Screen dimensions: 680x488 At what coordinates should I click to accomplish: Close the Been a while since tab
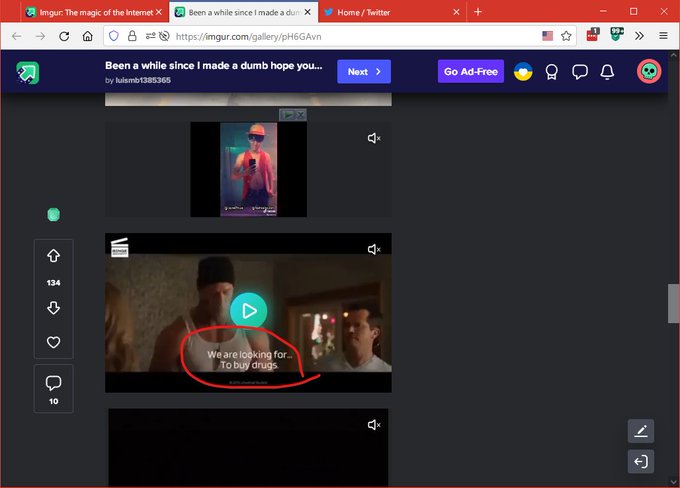(307, 13)
